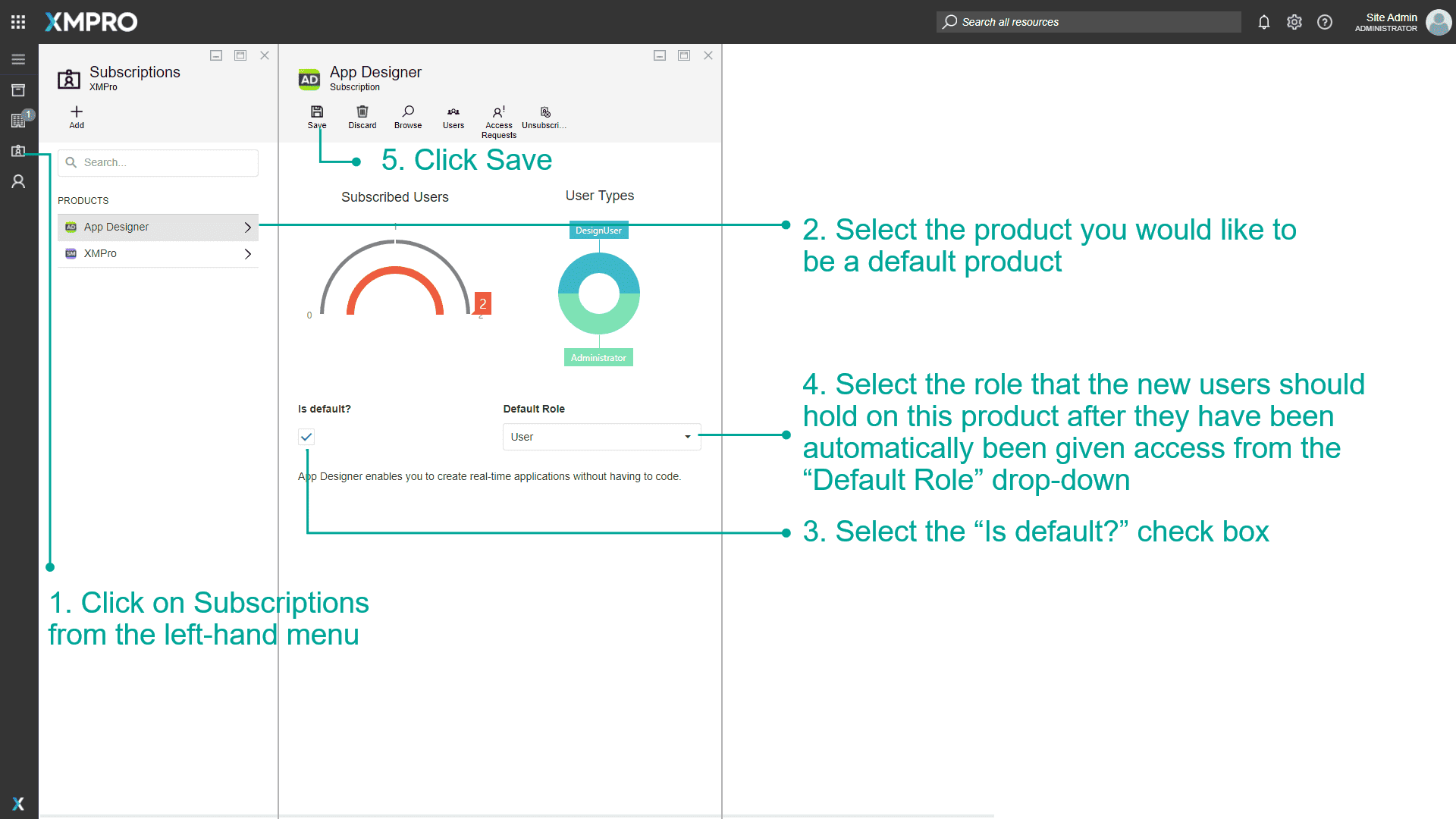Click the user profile icon in the sidebar
Screen dimensions: 1456x819
[x=18, y=181]
